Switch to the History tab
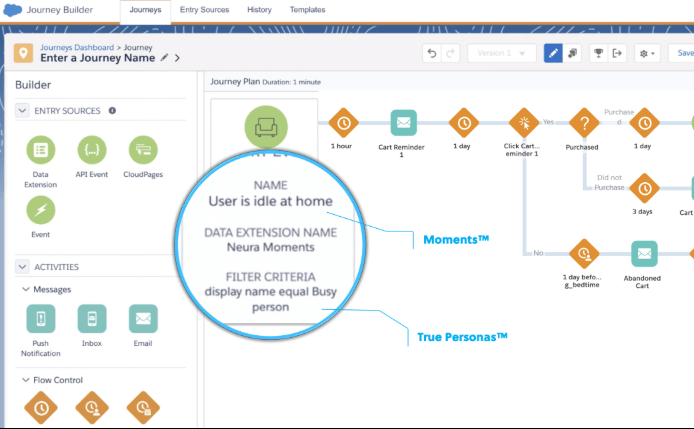 [x=259, y=10]
